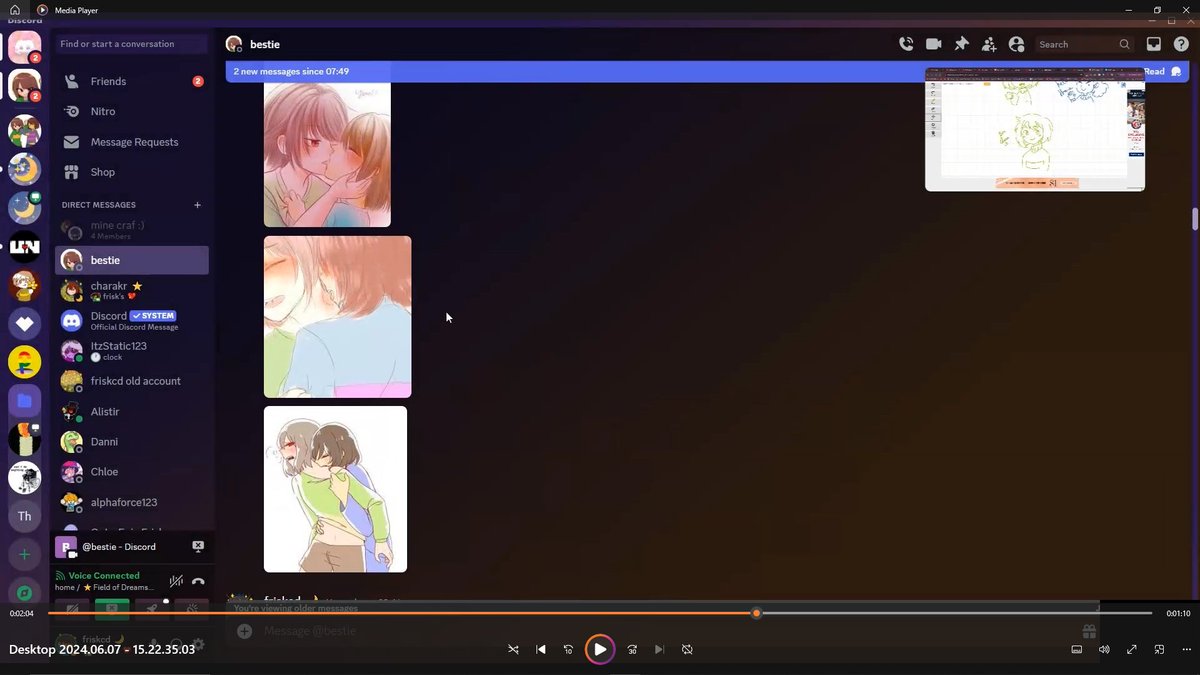Open Shop in the Discord sidebar
This screenshot has width=1200, height=675.
coord(132,172)
